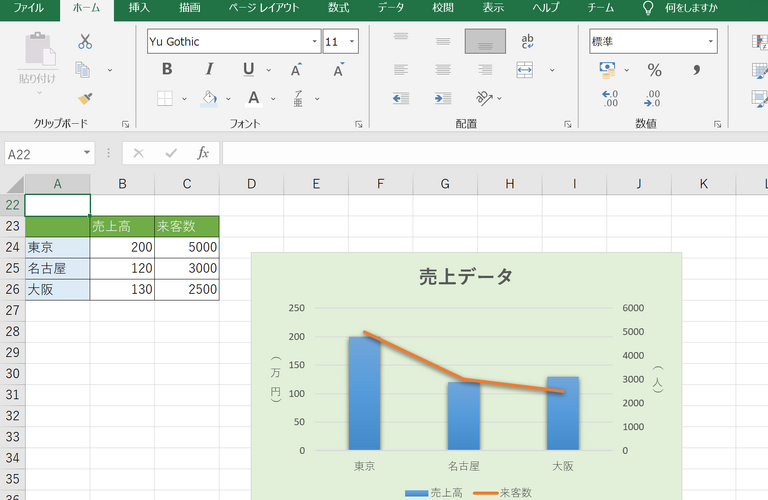
Task: Open the Name Box dropdown arrow
Action: pyautogui.click(x=87, y=153)
